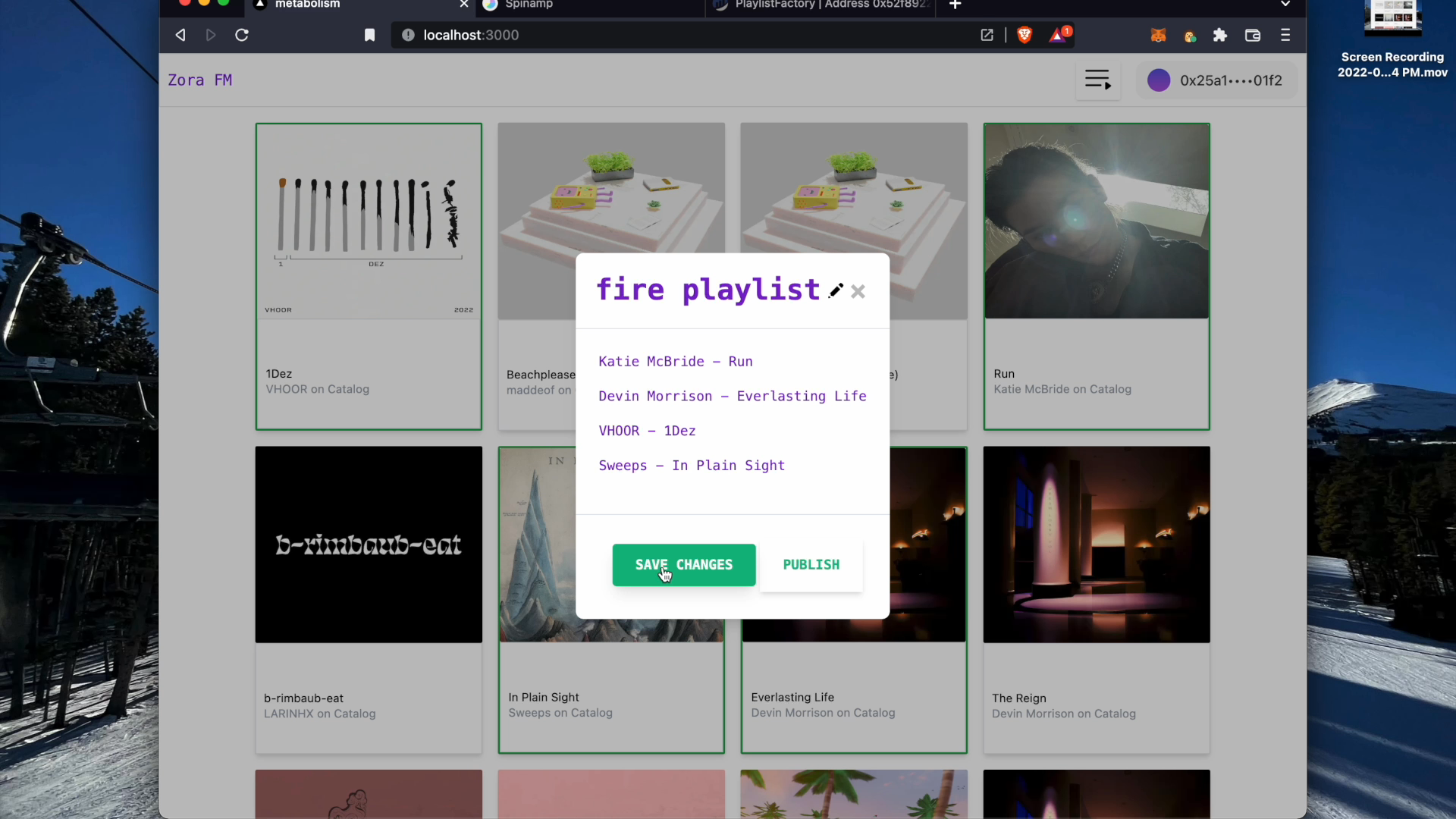
Task: Switch to the metabolism tab
Action: point(360,6)
